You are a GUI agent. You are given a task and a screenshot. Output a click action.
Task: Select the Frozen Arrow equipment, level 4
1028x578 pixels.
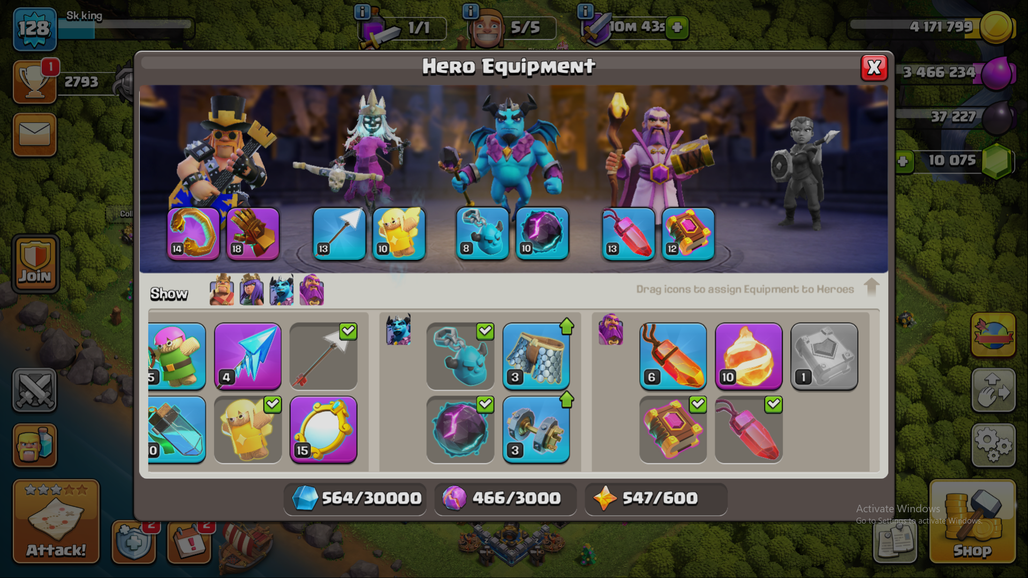(248, 356)
